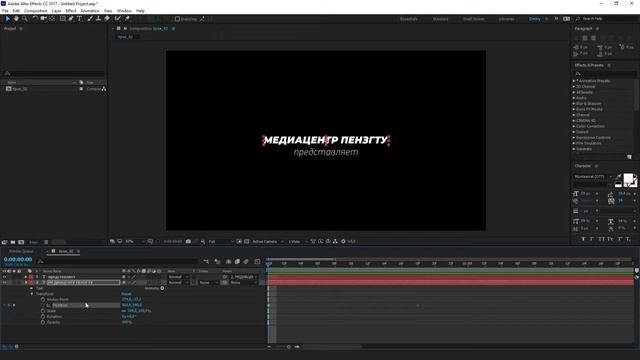640x360 pixels.
Task: Switch to the Standard workspace
Action: 440,19
